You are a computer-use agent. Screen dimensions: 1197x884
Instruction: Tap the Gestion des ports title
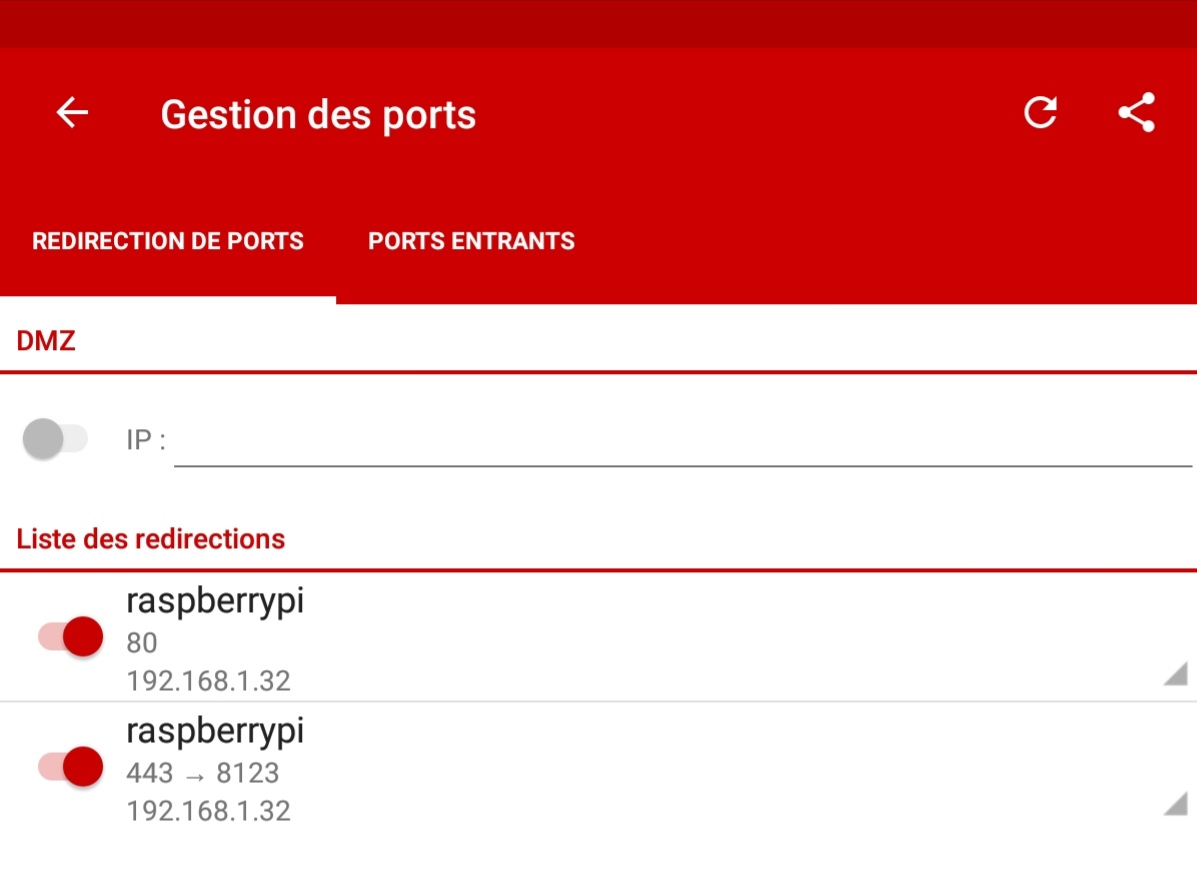click(318, 115)
